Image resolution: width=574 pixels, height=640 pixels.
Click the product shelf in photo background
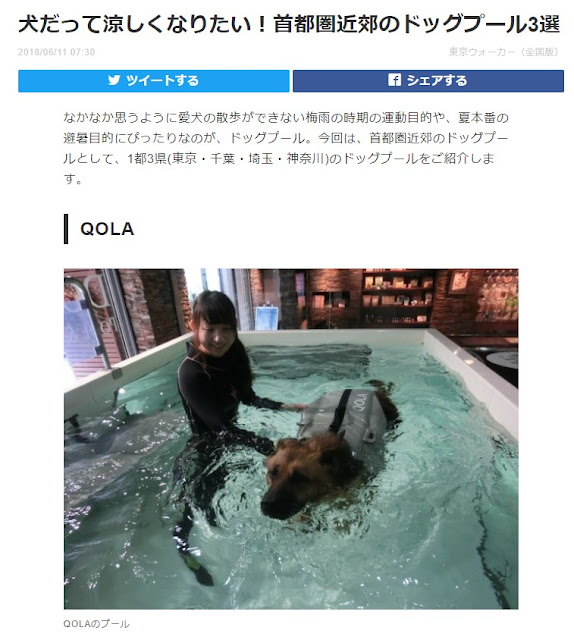(x=397, y=298)
